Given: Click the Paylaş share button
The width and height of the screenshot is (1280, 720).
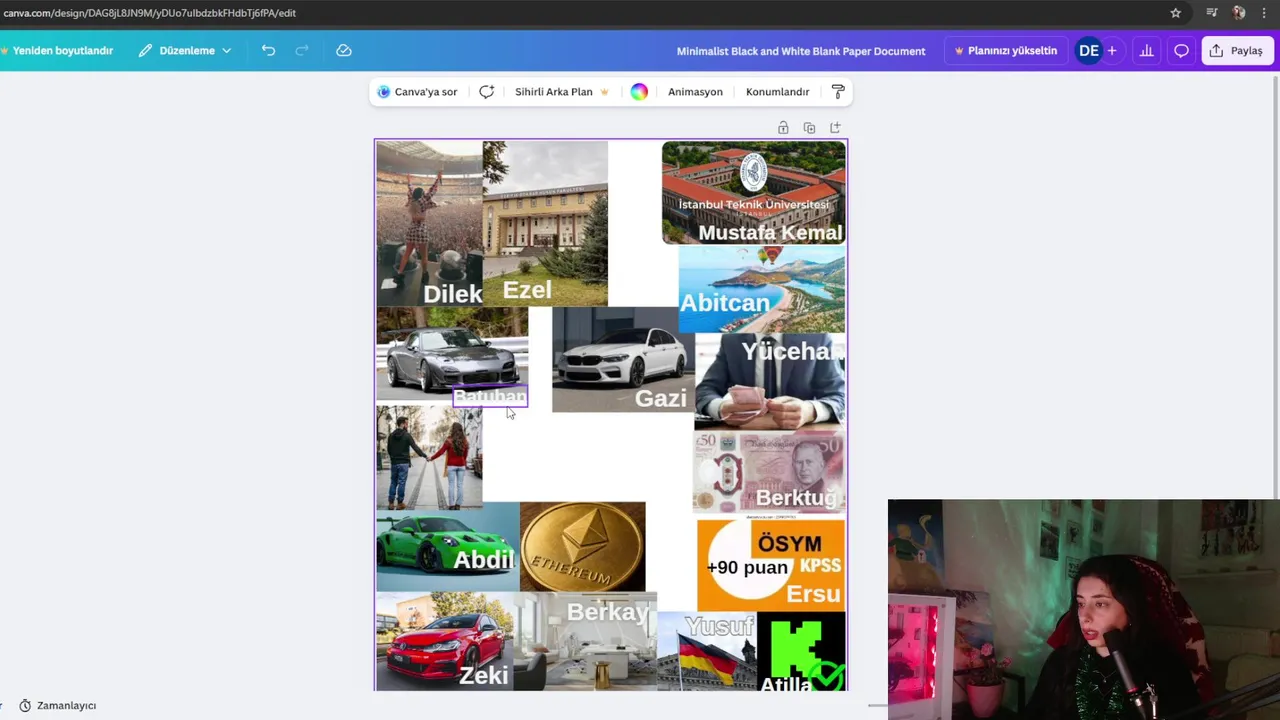Looking at the screenshot, I should [x=1237, y=51].
